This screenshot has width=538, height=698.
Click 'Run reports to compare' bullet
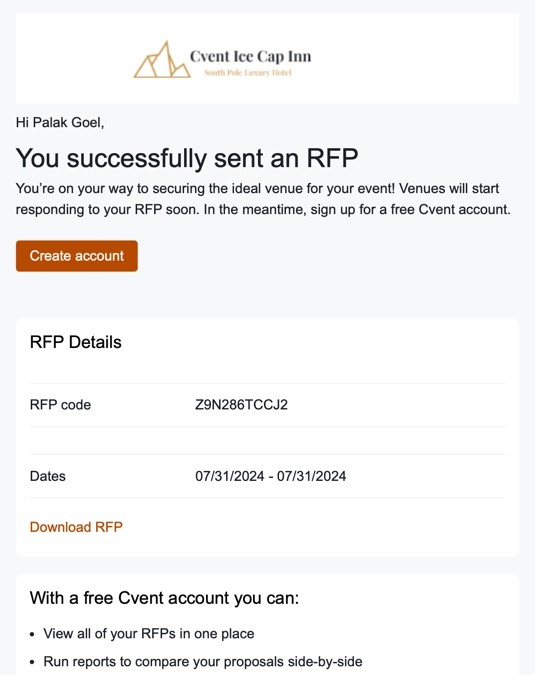coord(202,661)
